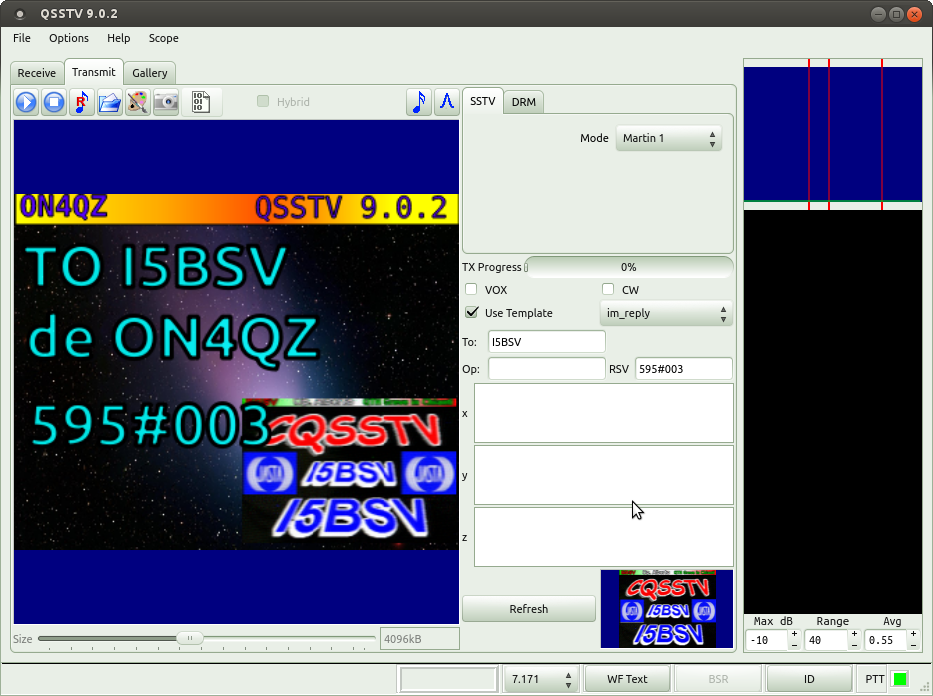Switch to the DRM sub-tab
933x696 pixels.
pyautogui.click(x=524, y=102)
